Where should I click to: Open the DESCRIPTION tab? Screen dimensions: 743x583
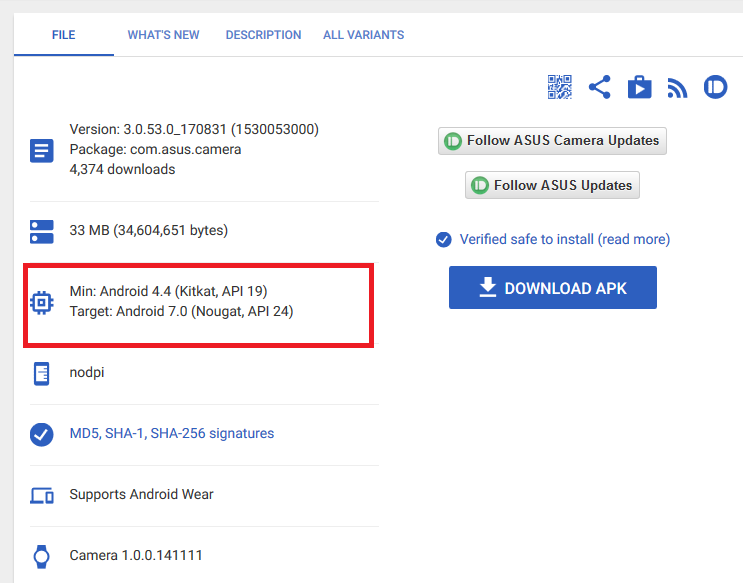click(x=263, y=35)
